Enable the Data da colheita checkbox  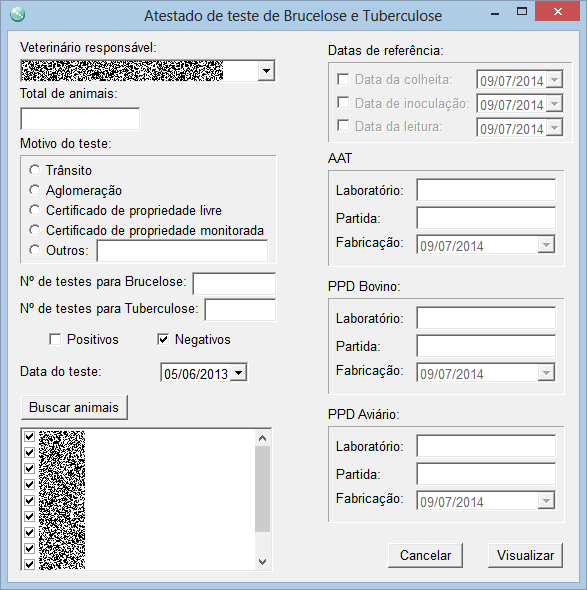pyautogui.click(x=343, y=79)
